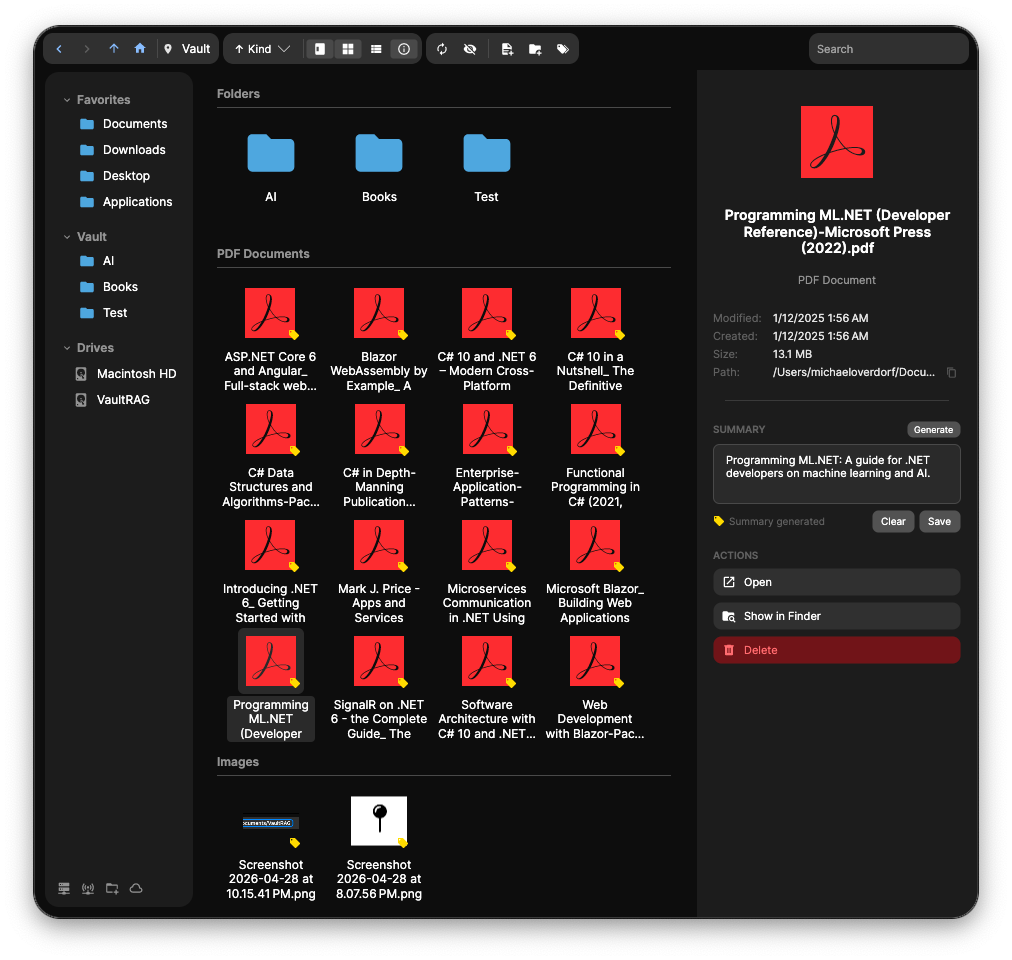Click Generate summary button
The height and width of the screenshot is (960, 1012).
[933, 430]
